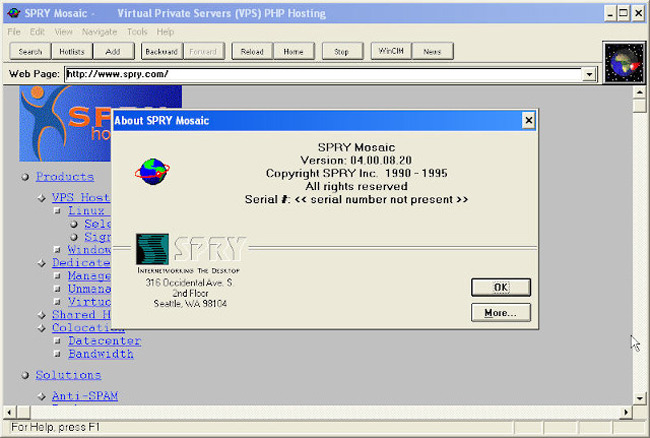Go to the Home page
The height and width of the screenshot is (438, 650).
click(x=293, y=51)
